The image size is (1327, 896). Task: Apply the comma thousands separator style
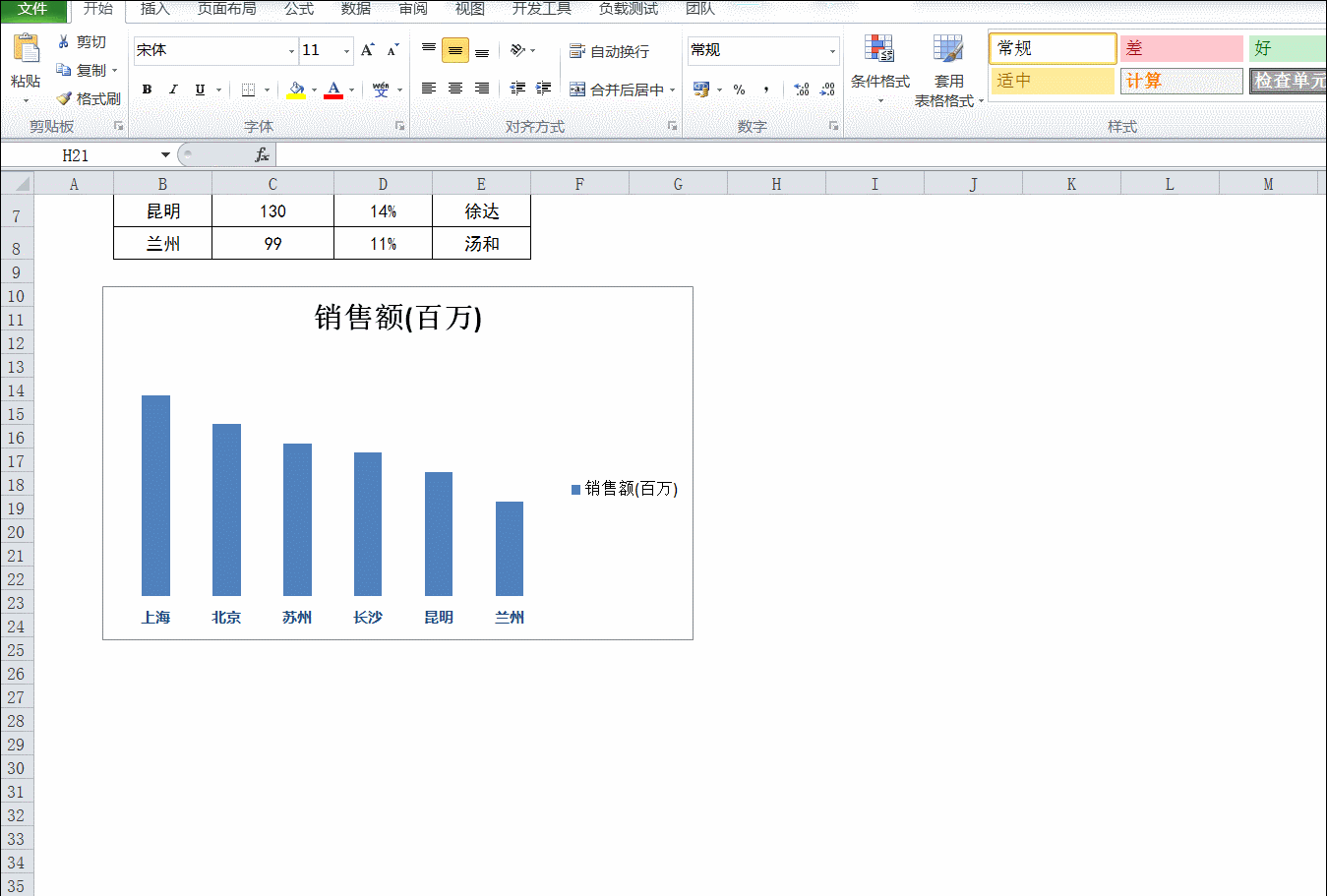pos(765,90)
